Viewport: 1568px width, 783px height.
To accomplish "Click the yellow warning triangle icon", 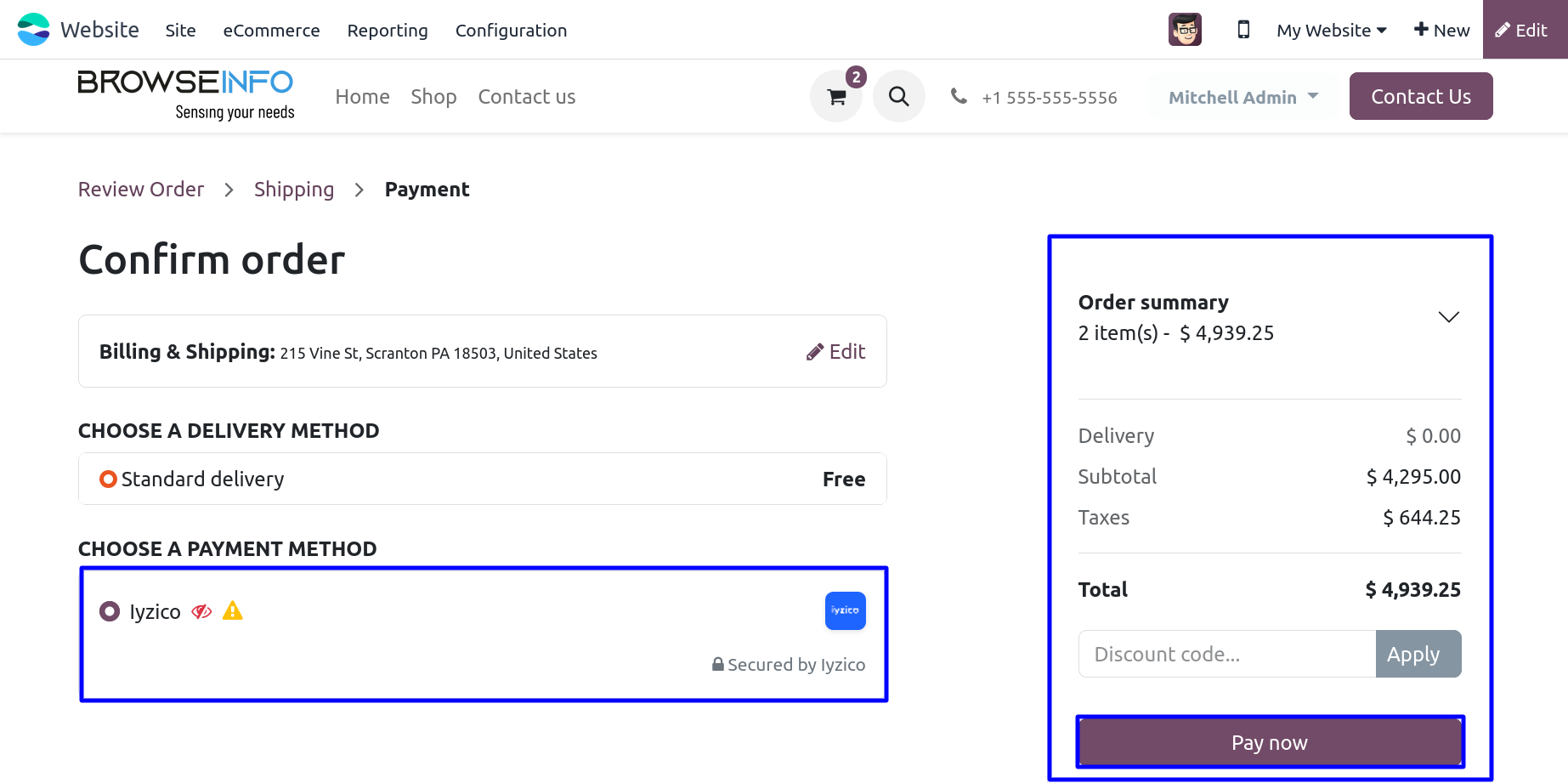I will coord(233,611).
